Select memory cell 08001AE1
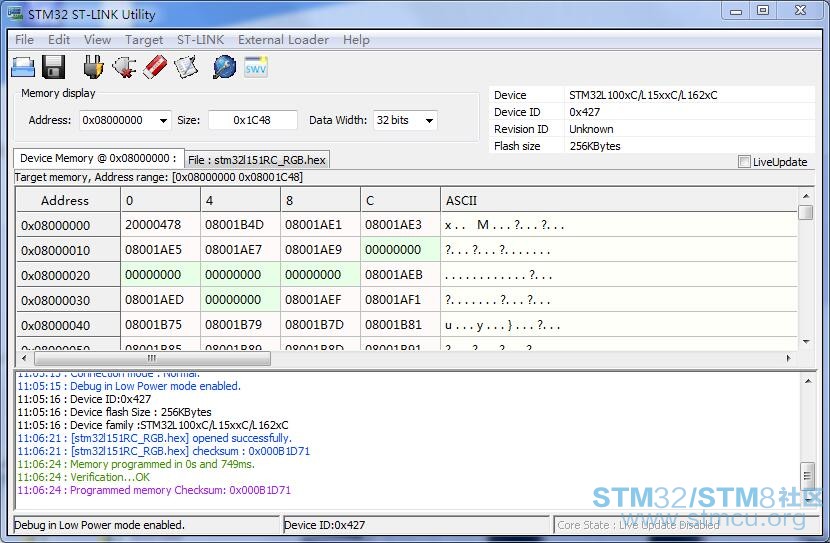The width and height of the screenshot is (830, 543). click(x=320, y=225)
